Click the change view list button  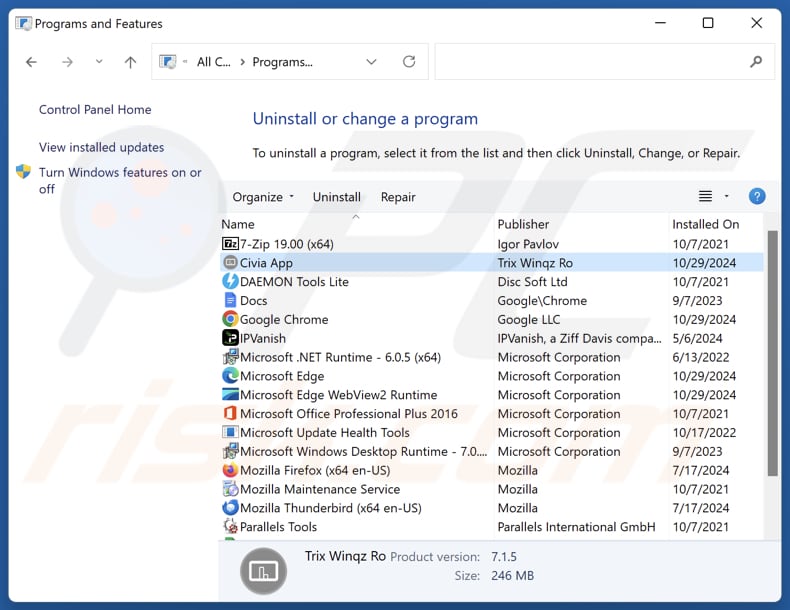pyautogui.click(x=705, y=196)
